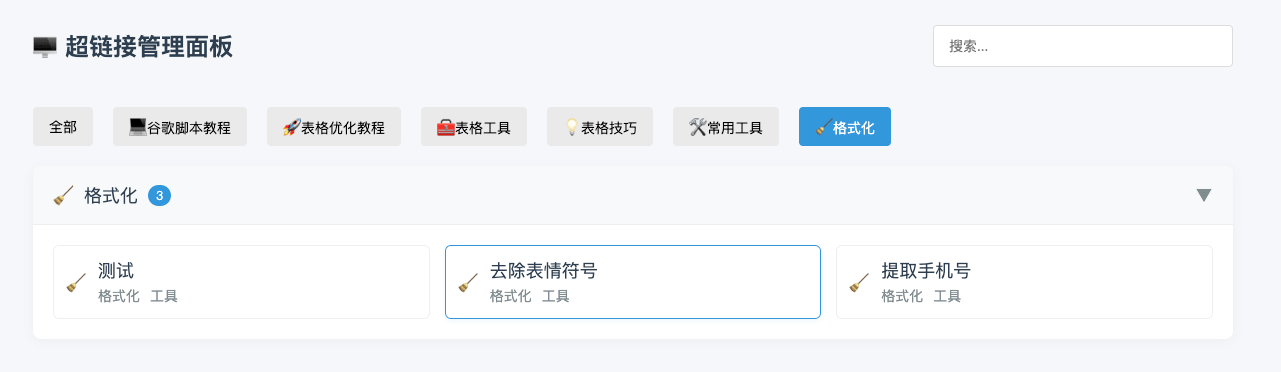1281x372 pixels.
Task: Click the blue count badge showing 3
Action: (x=159, y=195)
